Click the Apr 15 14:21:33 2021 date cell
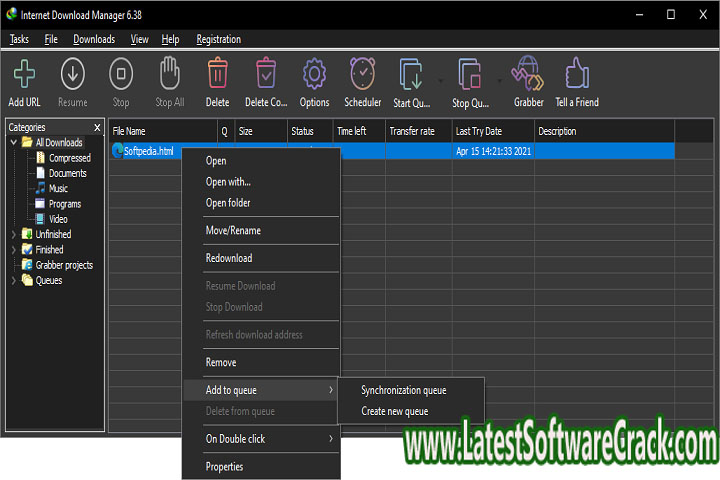The height and width of the screenshot is (480, 720). pyautogui.click(x=494, y=151)
